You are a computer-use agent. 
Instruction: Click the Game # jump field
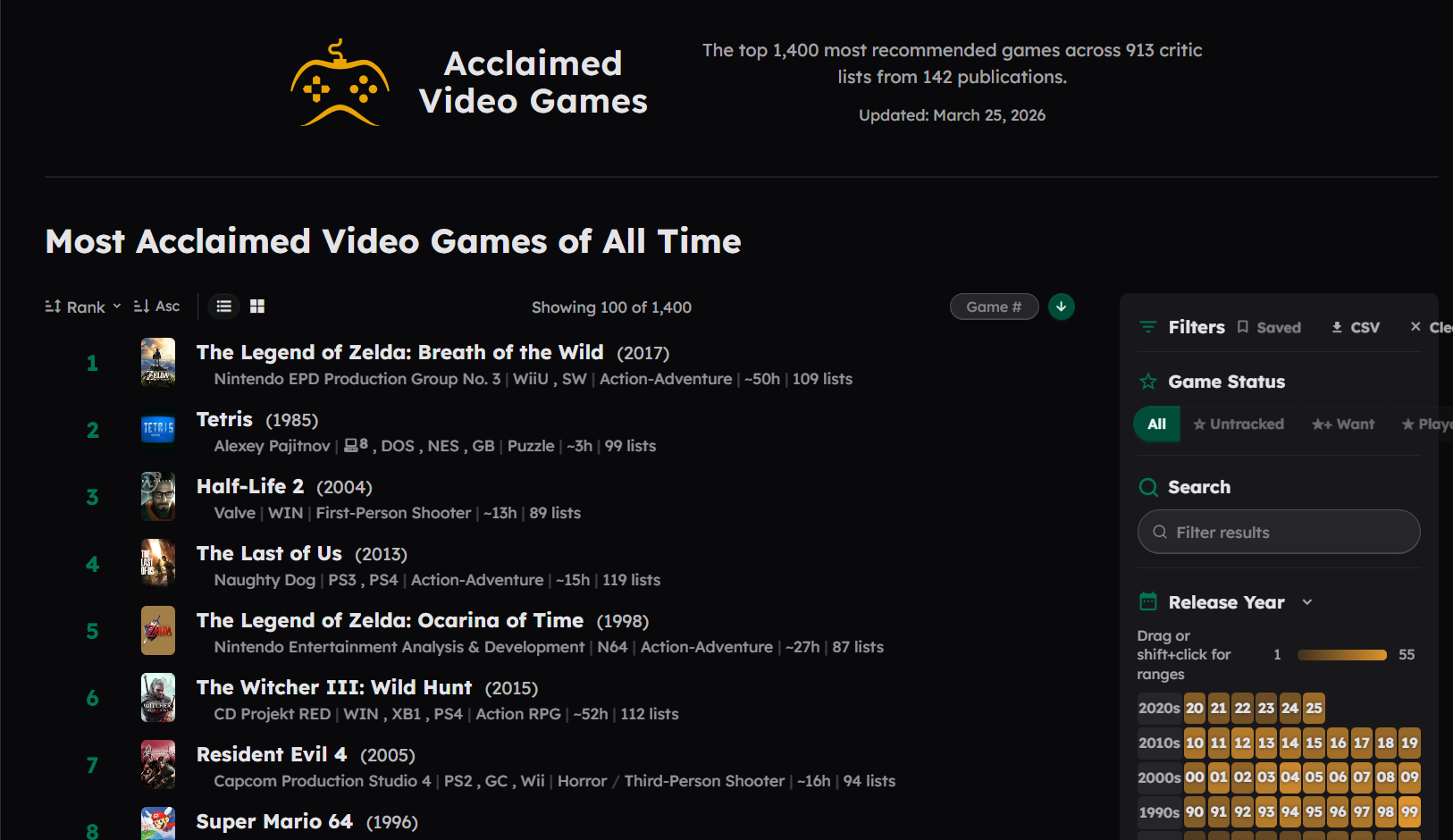point(994,307)
